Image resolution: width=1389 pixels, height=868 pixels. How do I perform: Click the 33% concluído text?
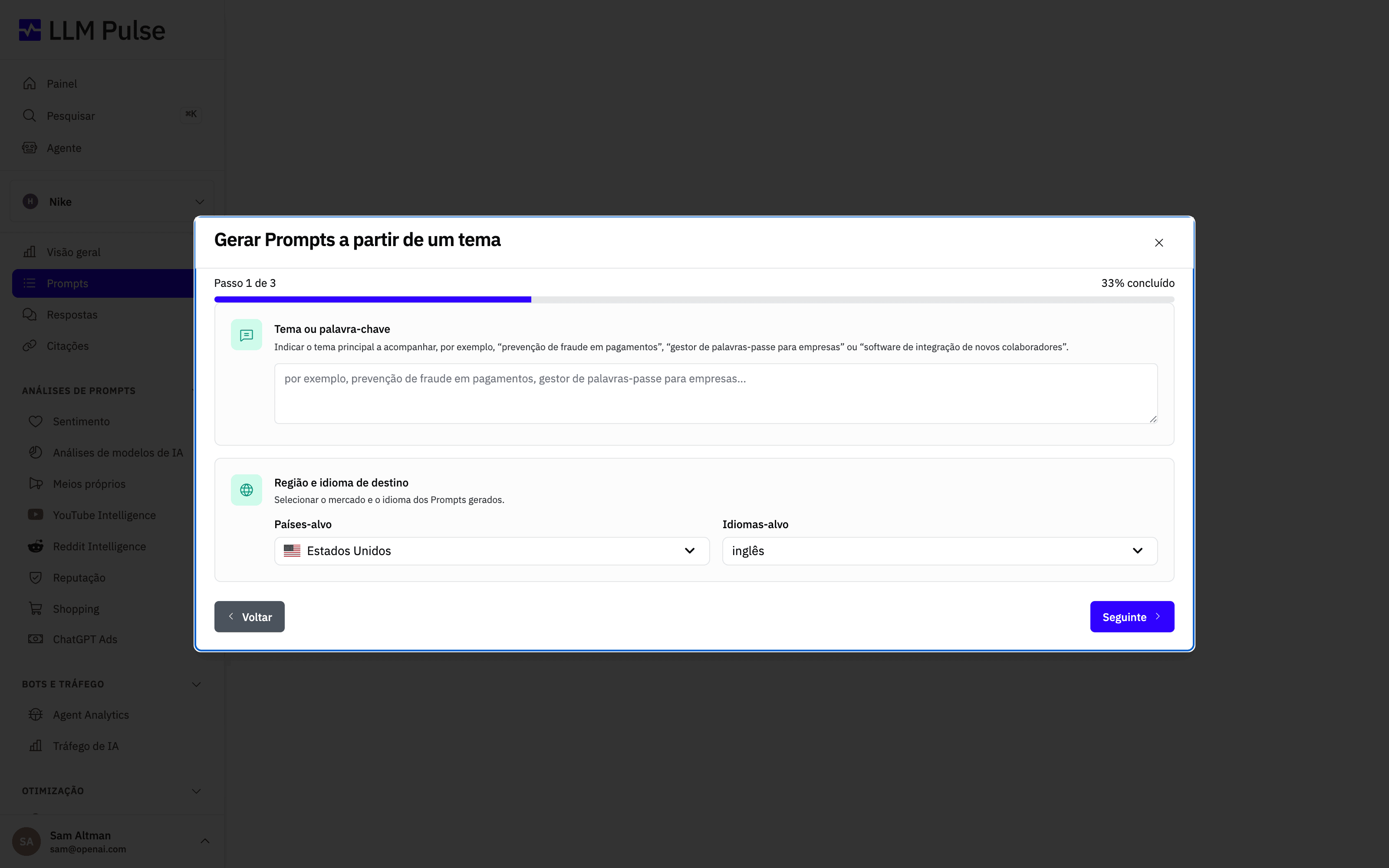[1138, 283]
